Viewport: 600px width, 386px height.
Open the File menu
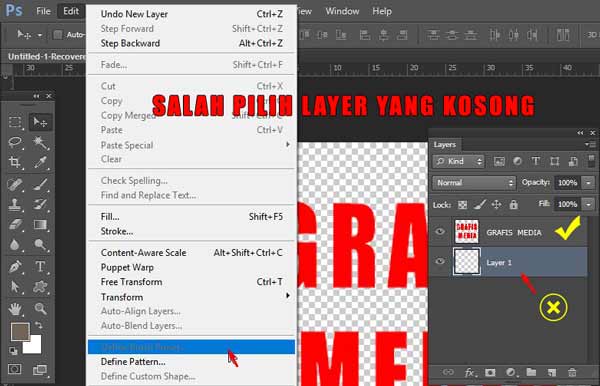[43, 11]
